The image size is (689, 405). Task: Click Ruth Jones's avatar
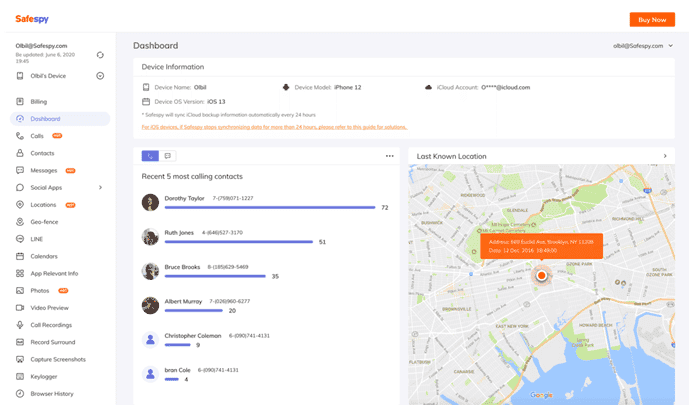click(x=150, y=237)
